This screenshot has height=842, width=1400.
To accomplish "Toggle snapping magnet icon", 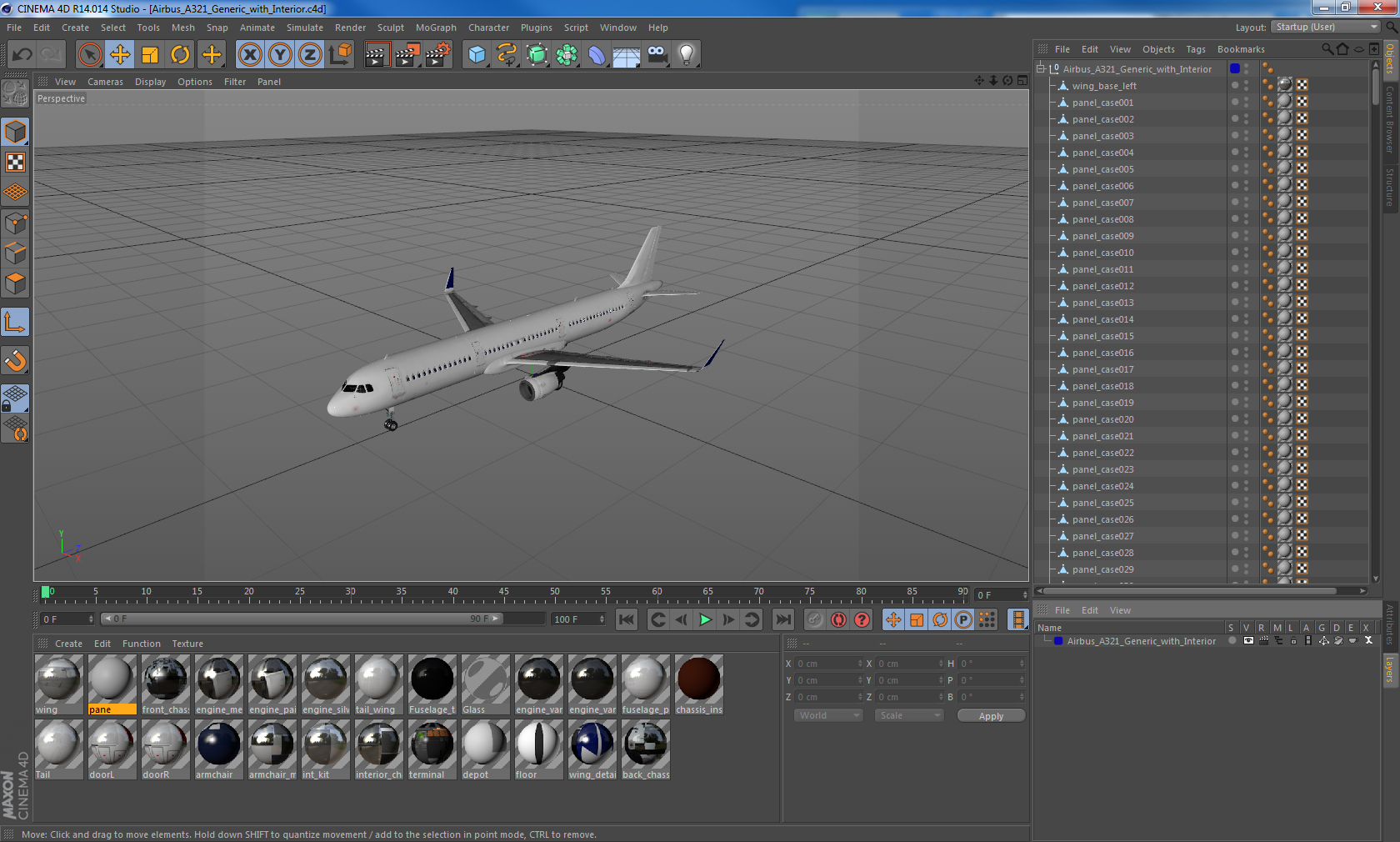I will click(x=15, y=360).
